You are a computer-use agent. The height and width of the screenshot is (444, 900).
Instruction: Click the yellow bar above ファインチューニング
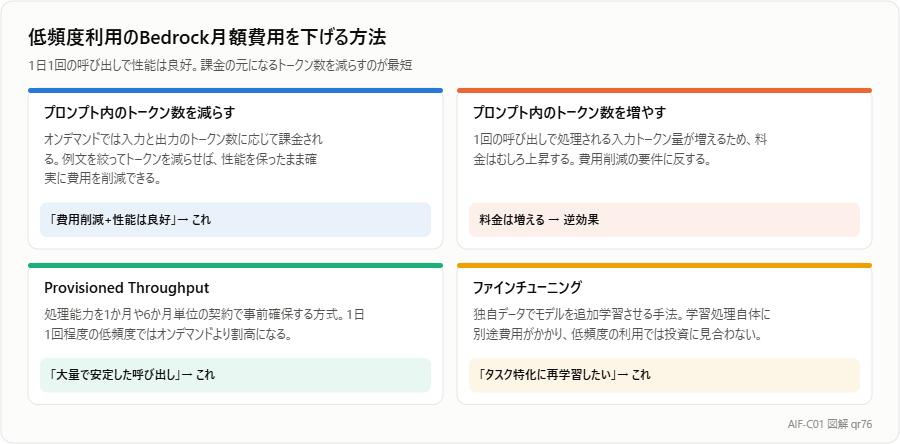(x=664, y=266)
